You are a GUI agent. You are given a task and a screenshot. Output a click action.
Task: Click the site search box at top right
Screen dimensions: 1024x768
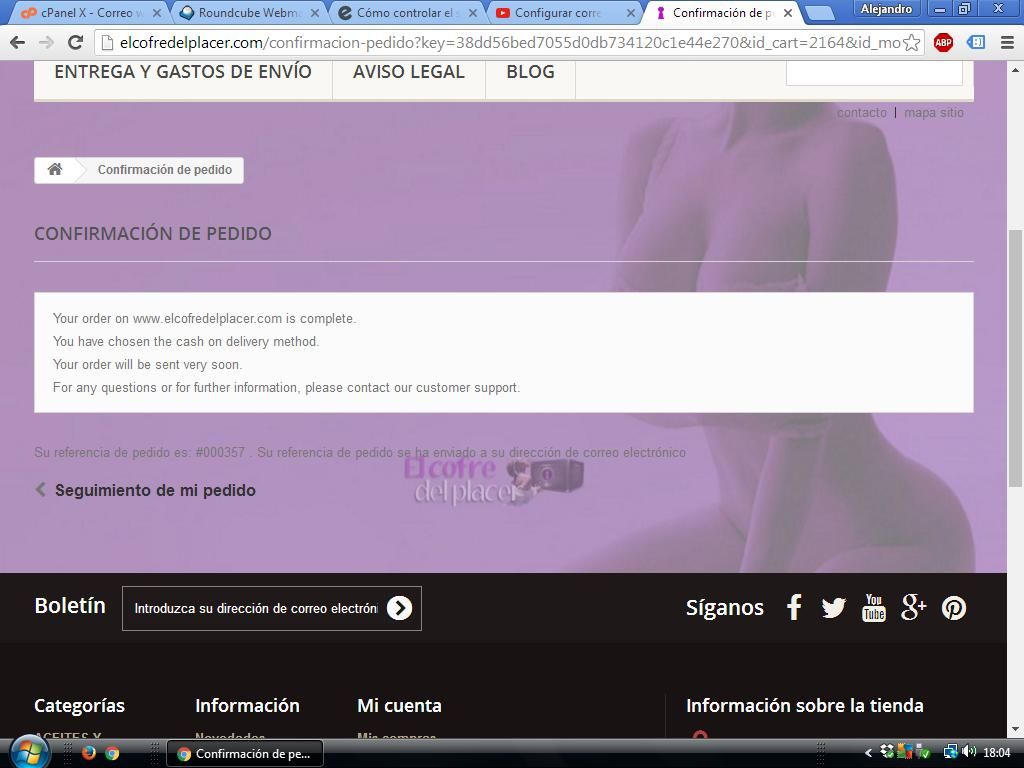click(874, 72)
